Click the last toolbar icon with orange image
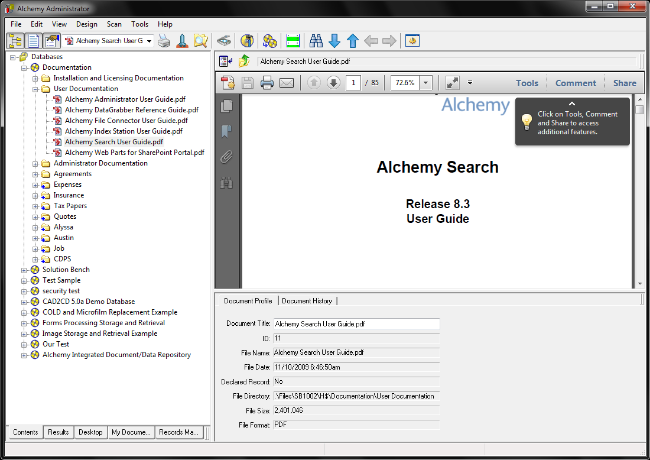 (412, 41)
